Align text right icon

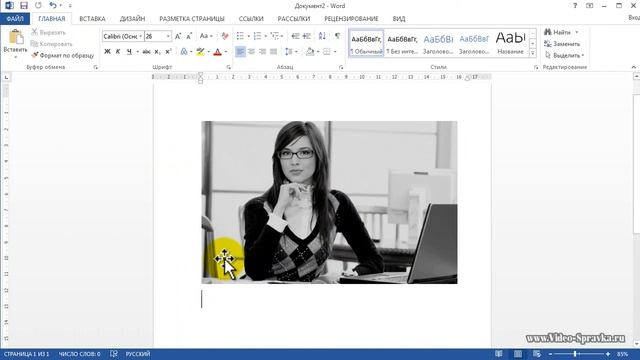tap(262, 51)
